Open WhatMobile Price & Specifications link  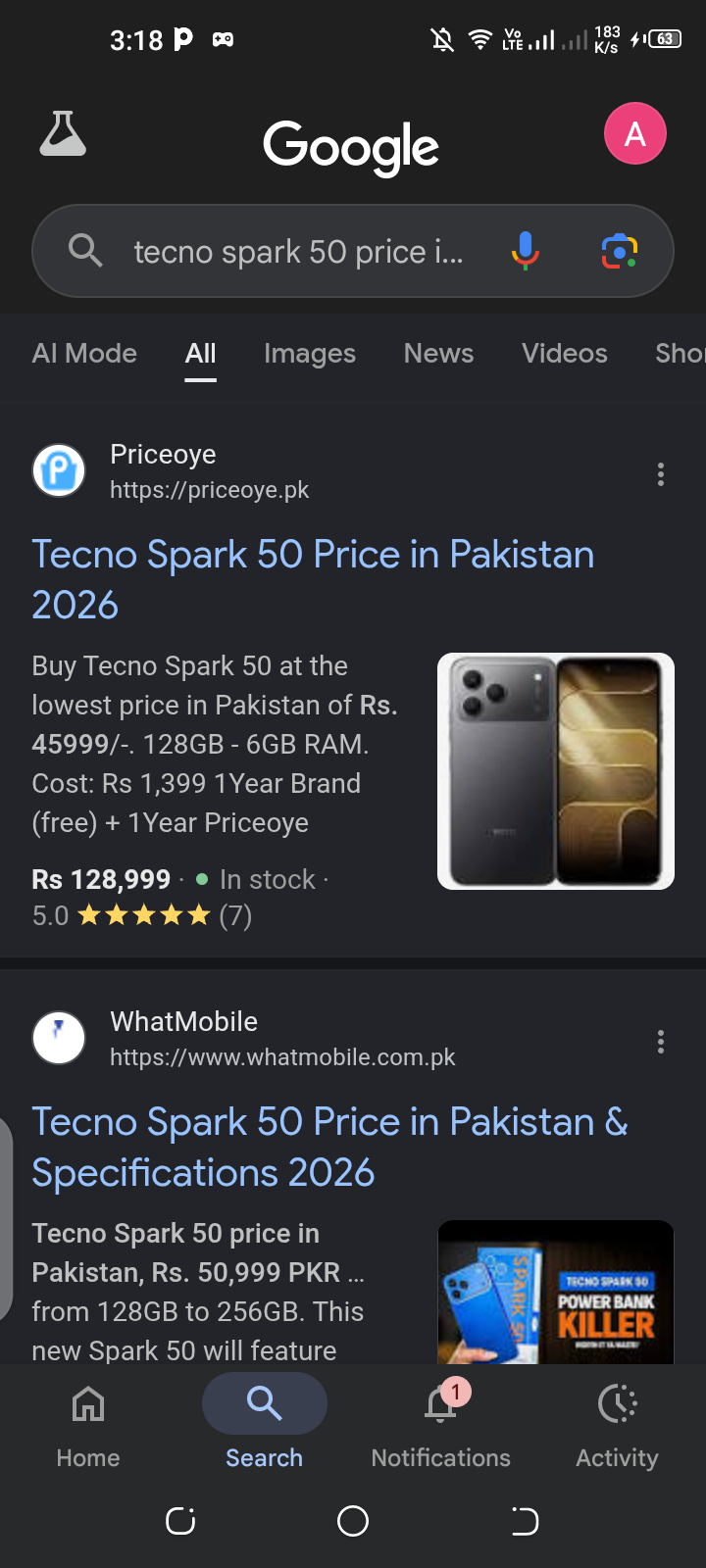coord(329,1147)
